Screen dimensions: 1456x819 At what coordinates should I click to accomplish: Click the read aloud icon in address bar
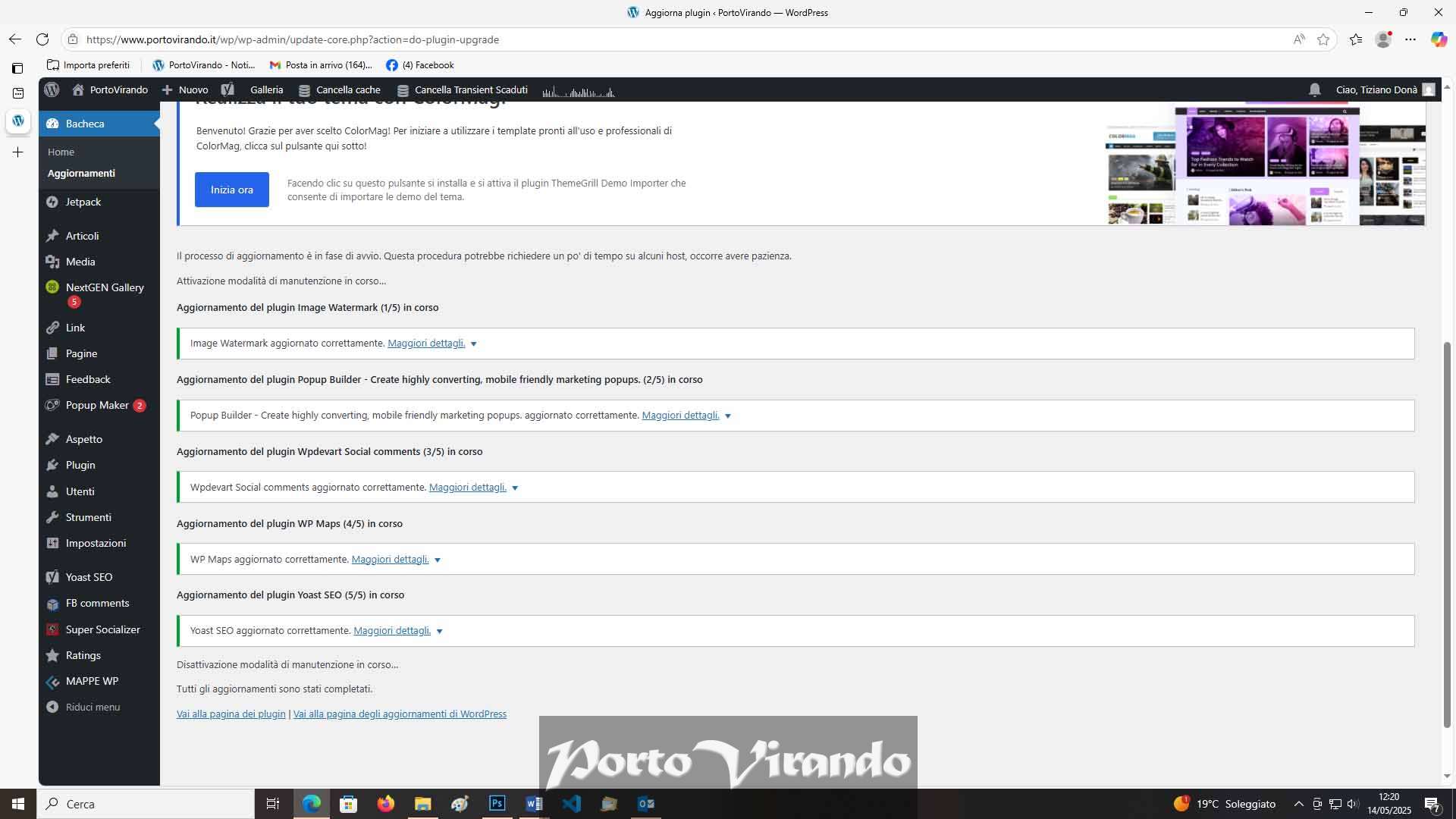click(x=1299, y=39)
